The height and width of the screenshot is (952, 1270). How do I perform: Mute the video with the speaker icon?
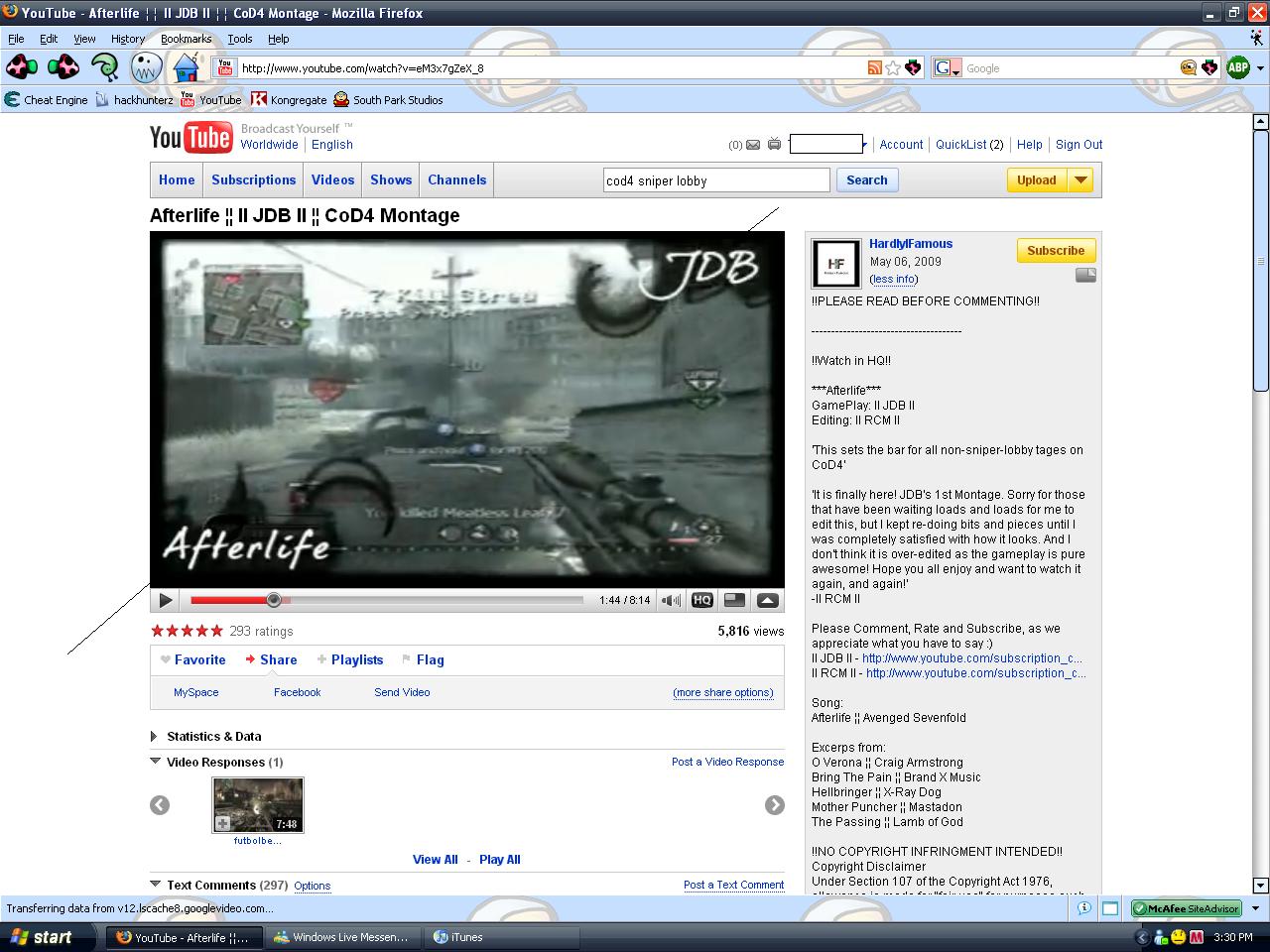click(672, 600)
